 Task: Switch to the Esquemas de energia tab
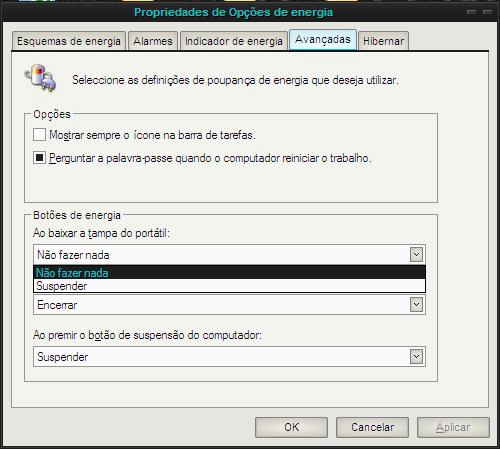[x=69, y=41]
